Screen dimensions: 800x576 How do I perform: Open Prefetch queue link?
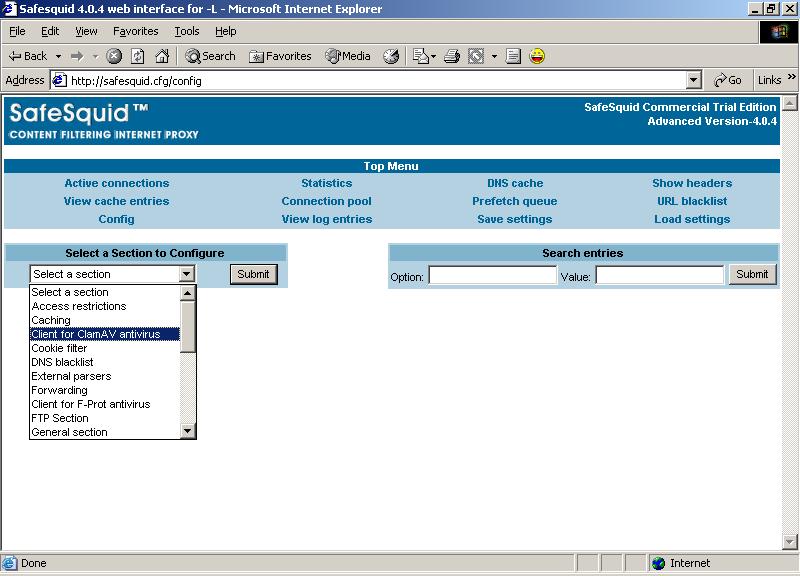(x=514, y=201)
